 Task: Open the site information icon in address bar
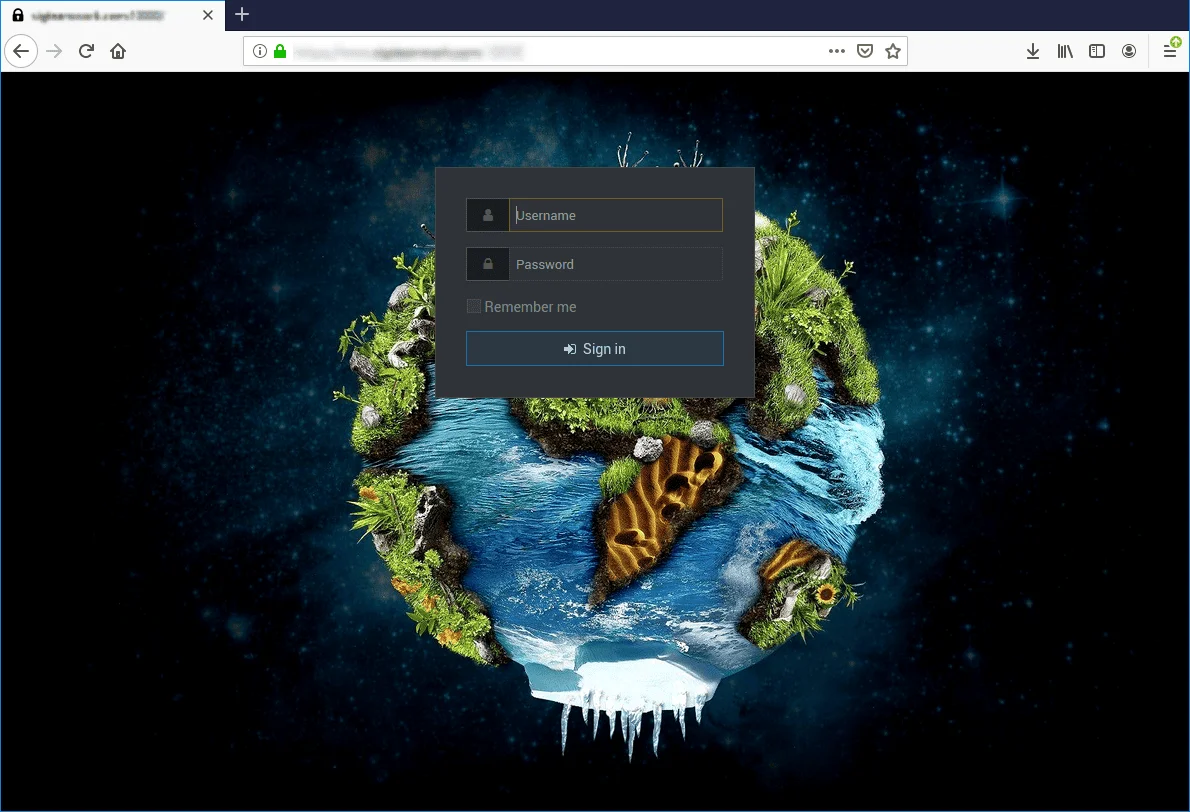click(x=260, y=52)
